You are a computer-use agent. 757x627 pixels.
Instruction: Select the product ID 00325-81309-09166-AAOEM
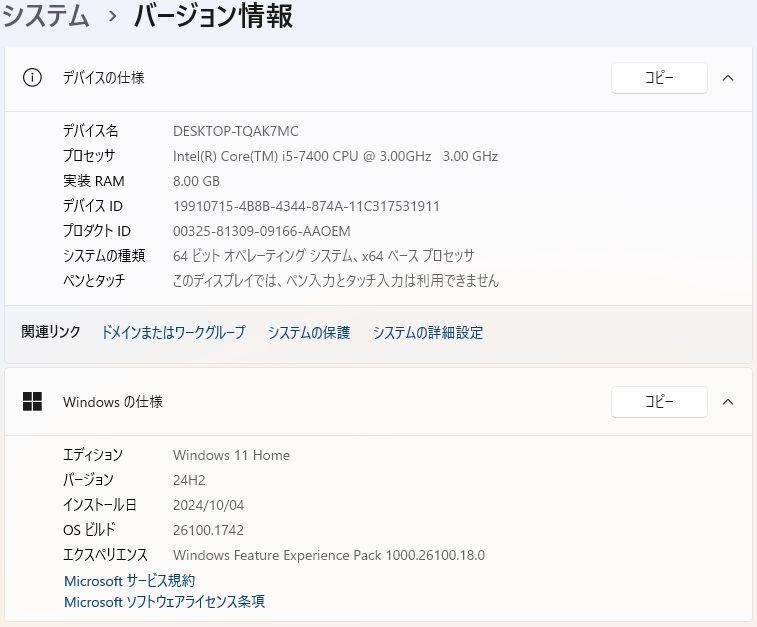coord(262,231)
